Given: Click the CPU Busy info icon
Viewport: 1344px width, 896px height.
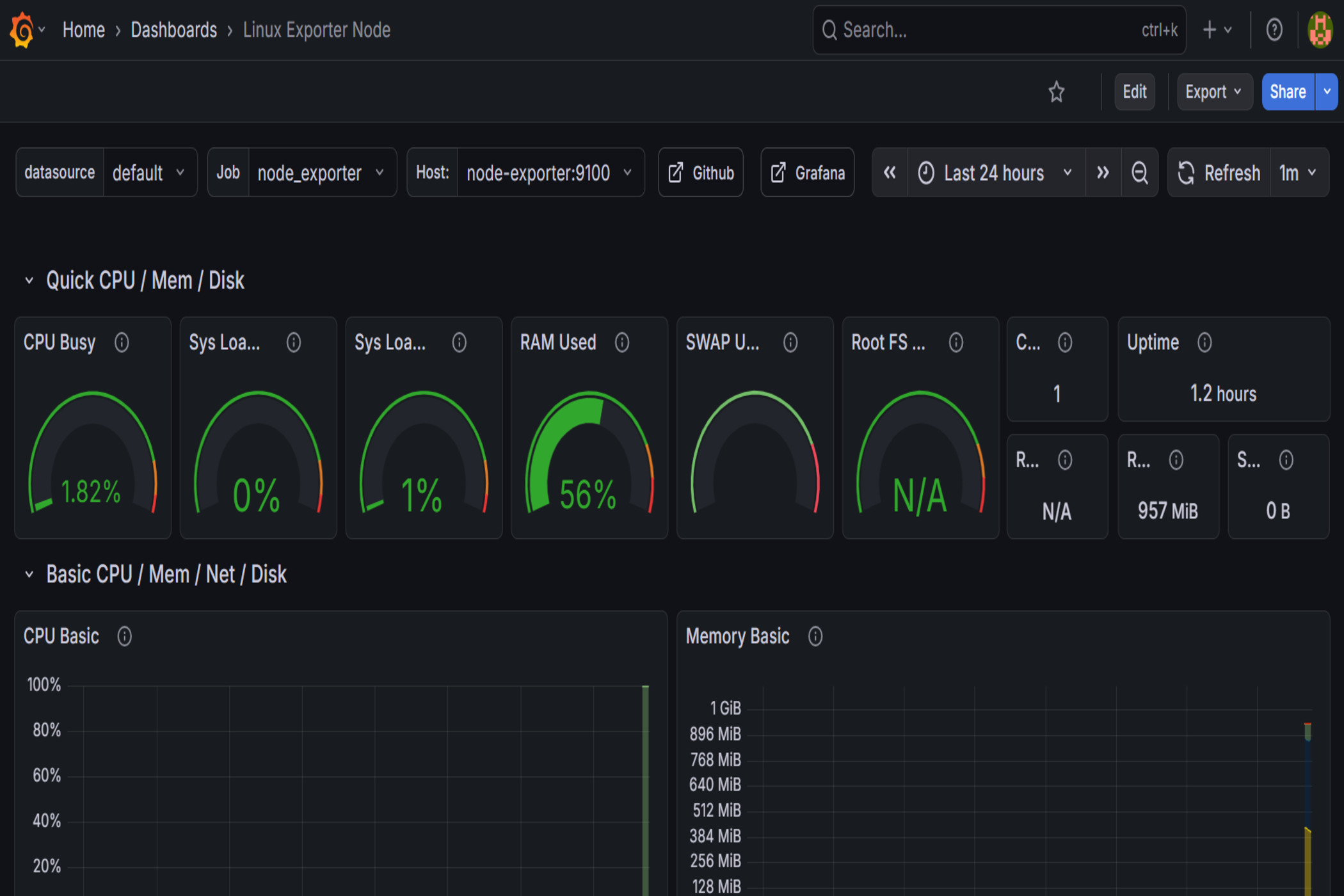Looking at the screenshot, I should (x=122, y=342).
